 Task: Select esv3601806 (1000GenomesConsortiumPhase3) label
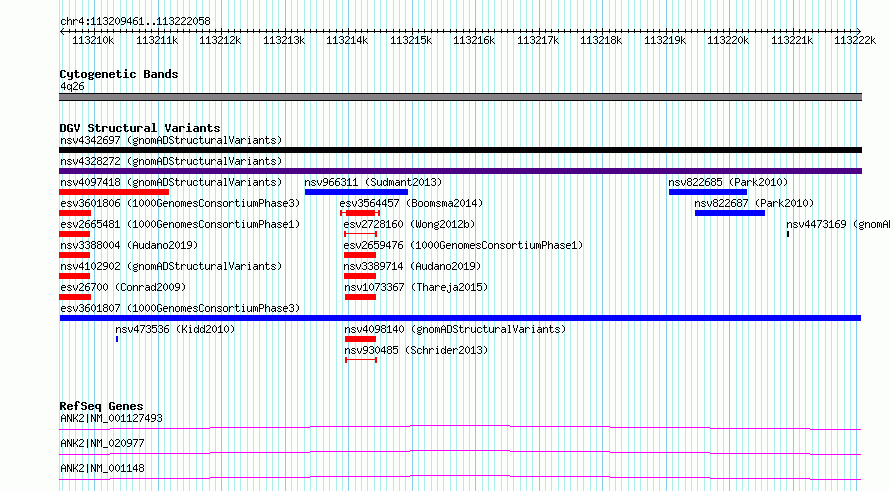[180, 203]
